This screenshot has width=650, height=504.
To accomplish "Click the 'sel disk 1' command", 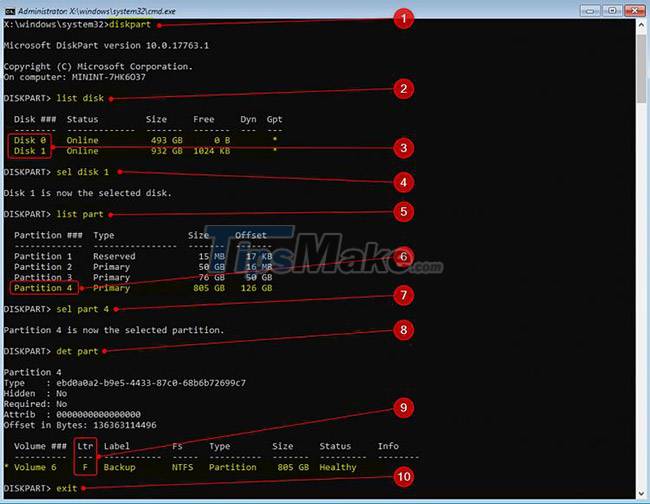I will (x=82, y=172).
